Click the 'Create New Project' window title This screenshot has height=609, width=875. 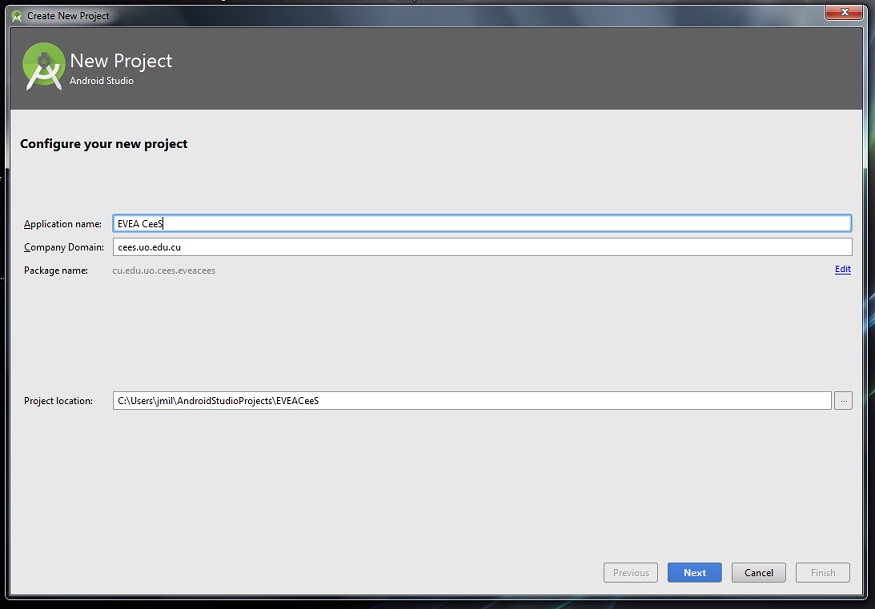[x=68, y=16]
